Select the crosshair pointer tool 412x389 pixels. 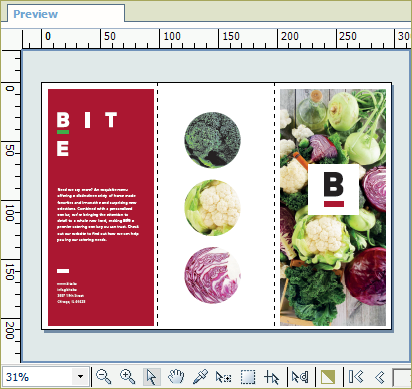pyautogui.click(x=271, y=377)
